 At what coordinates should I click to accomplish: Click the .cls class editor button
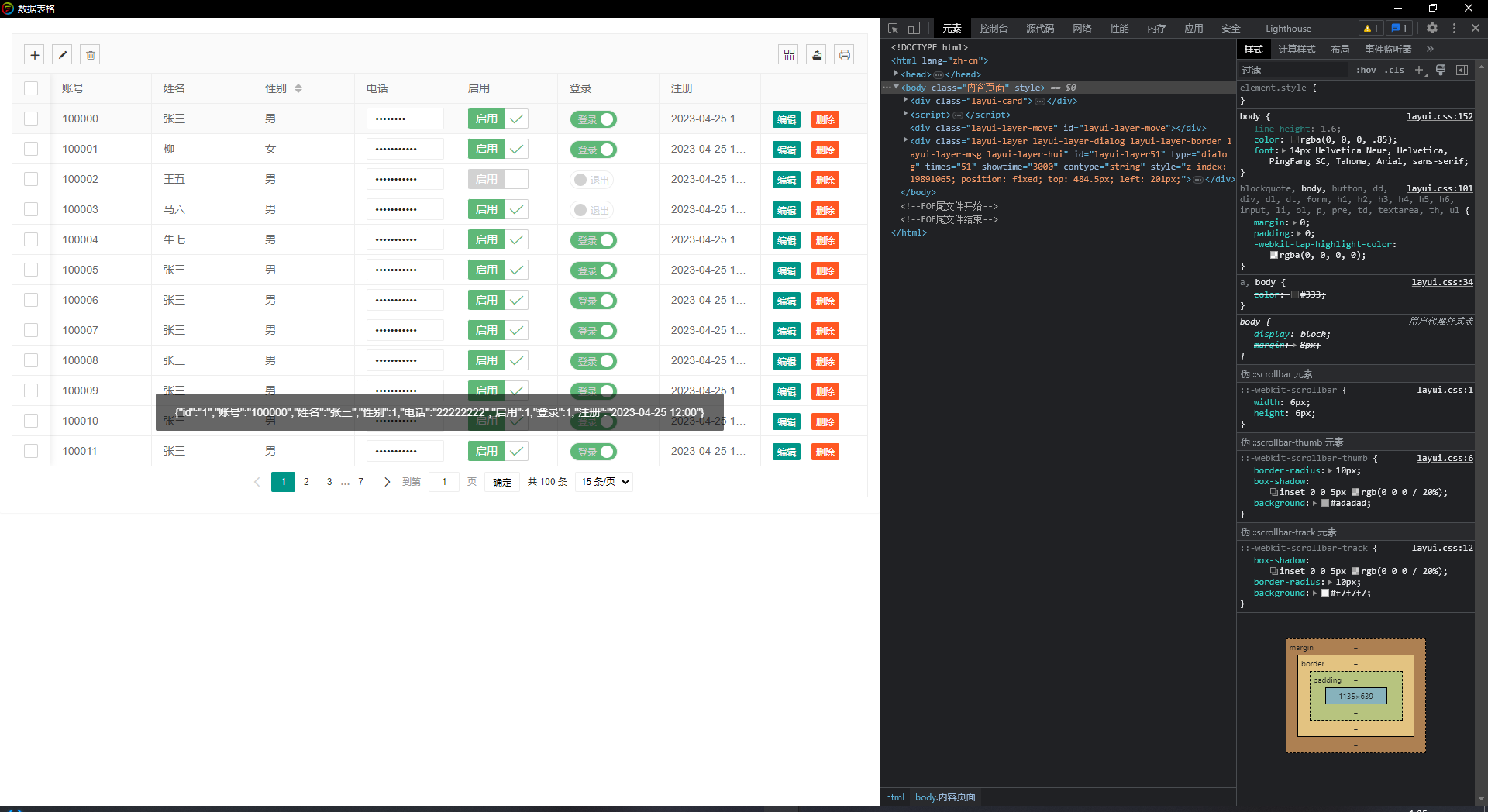[x=1395, y=70]
